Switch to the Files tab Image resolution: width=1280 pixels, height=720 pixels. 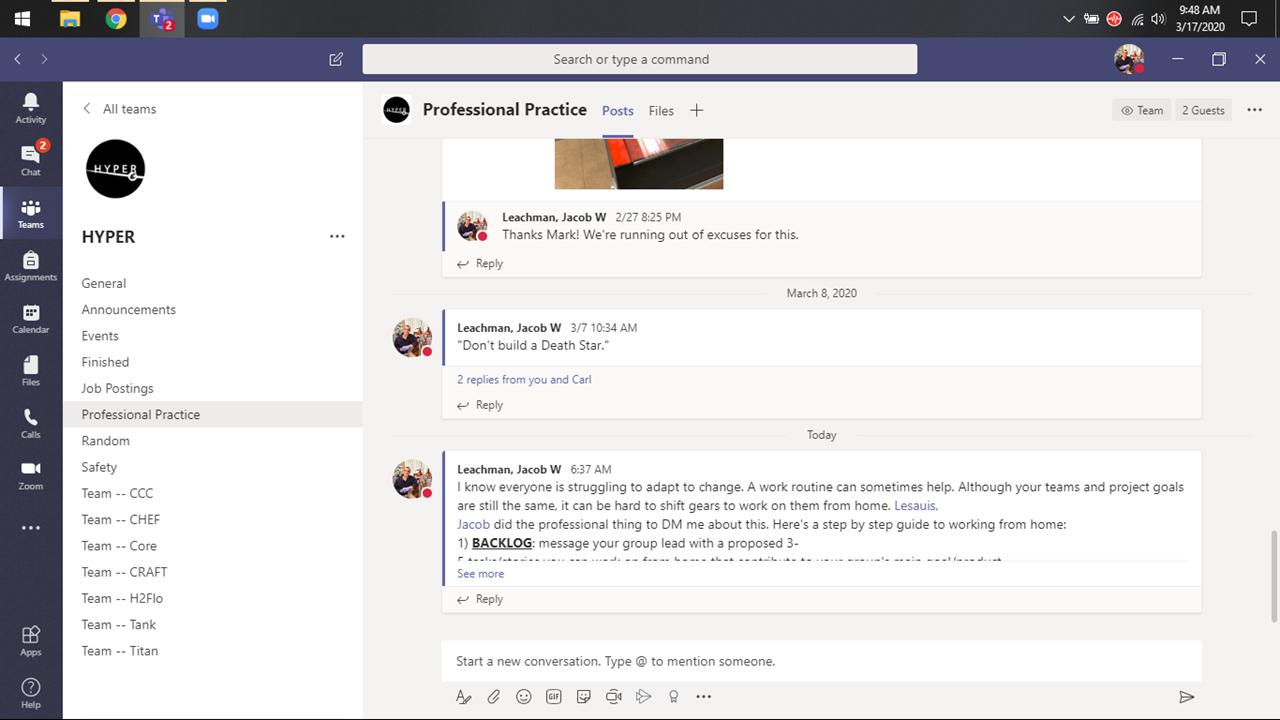click(x=661, y=111)
